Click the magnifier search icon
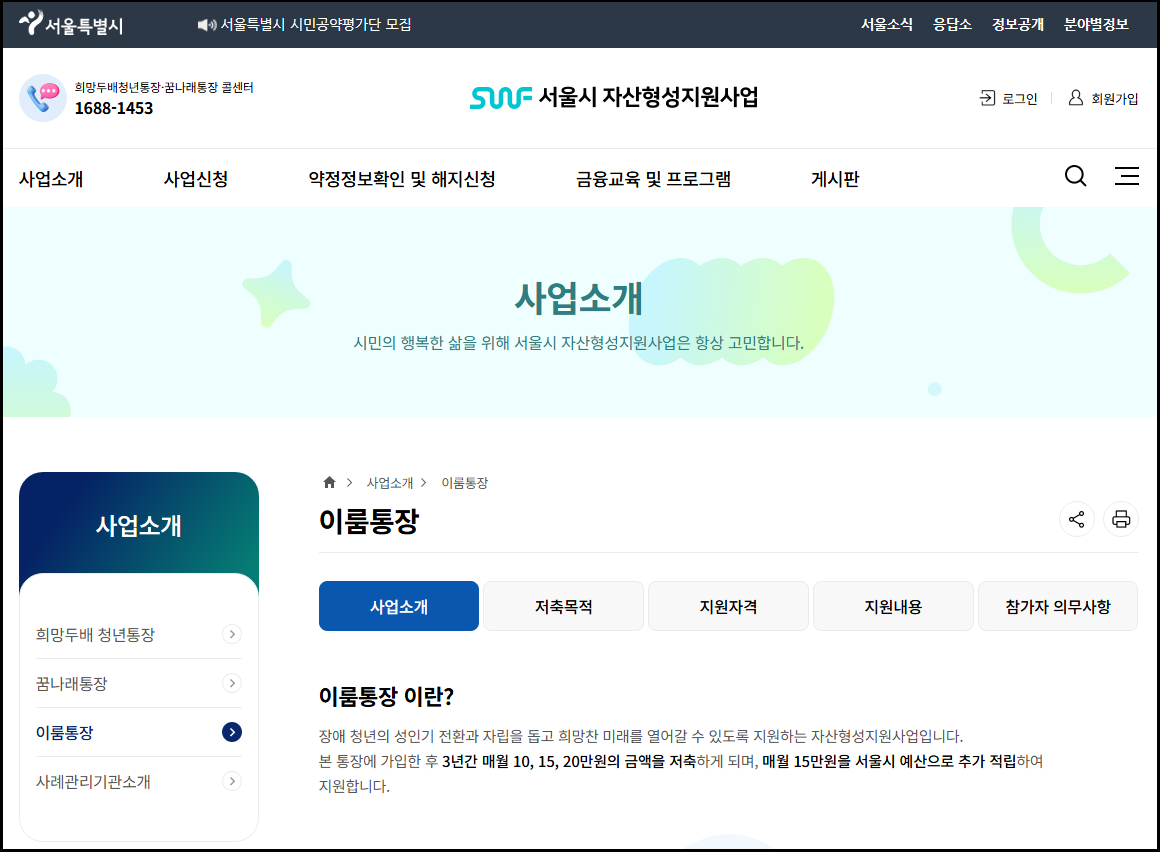Image resolution: width=1160 pixels, height=852 pixels. tap(1076, 176)
